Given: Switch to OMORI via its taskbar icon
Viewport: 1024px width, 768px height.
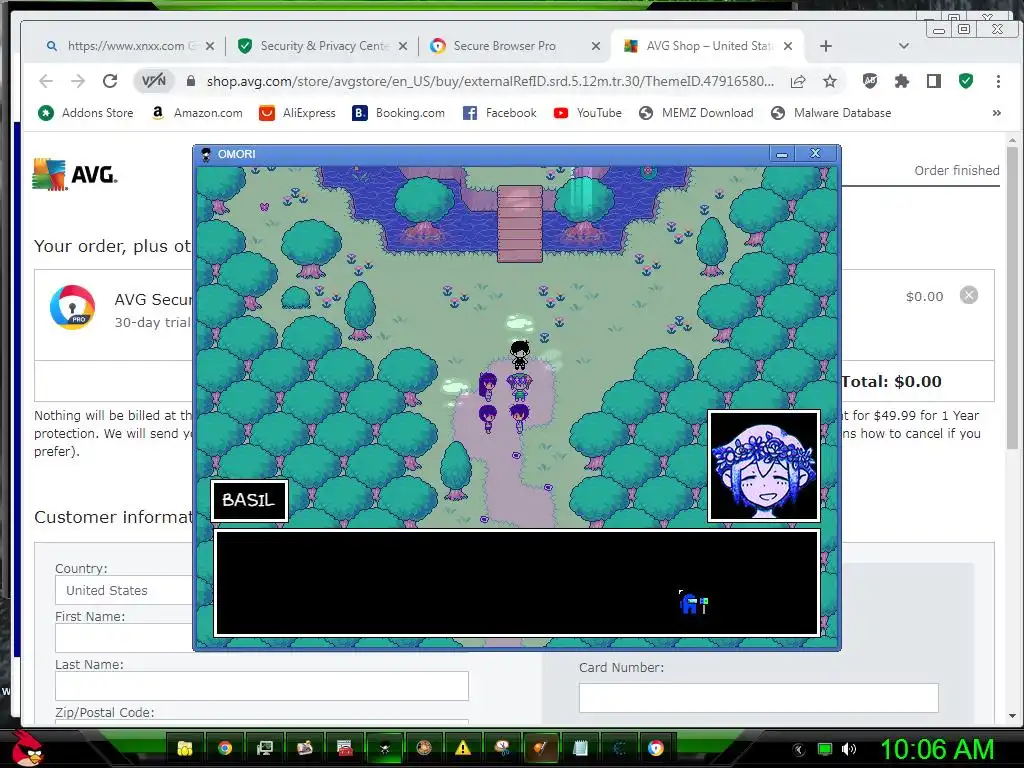Looking at the screenshot, I should pyautogui.click(x=384, y=748).
